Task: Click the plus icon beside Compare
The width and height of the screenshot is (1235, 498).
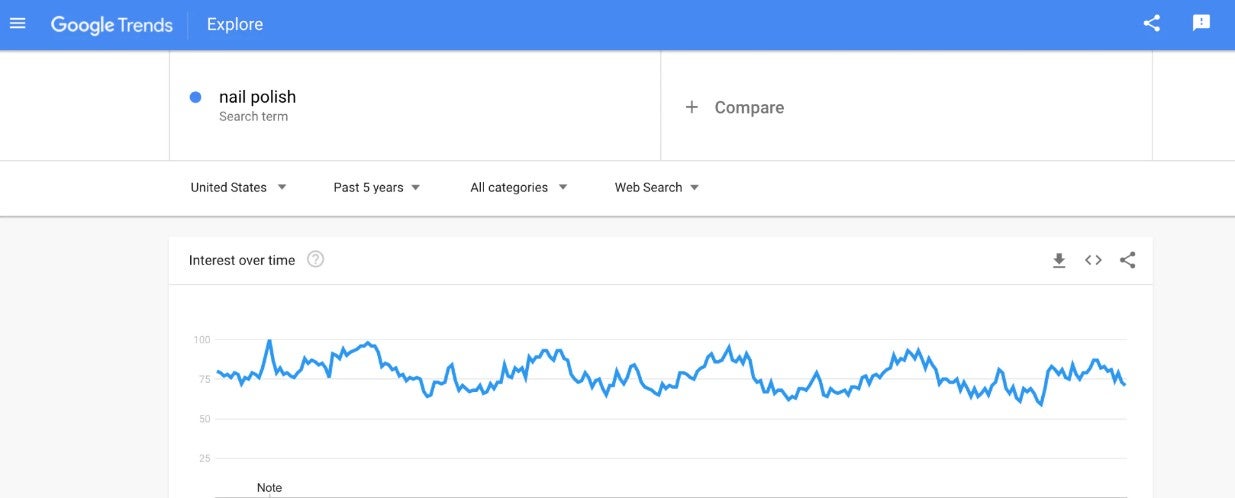Action: coord(691,107)
